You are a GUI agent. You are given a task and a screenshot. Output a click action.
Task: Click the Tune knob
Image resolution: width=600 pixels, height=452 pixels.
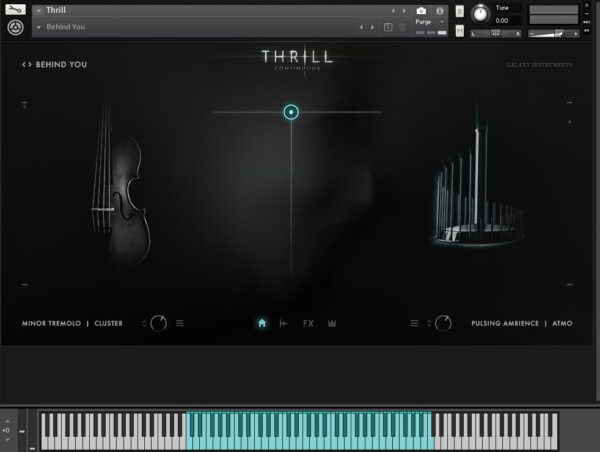(480, 14)
